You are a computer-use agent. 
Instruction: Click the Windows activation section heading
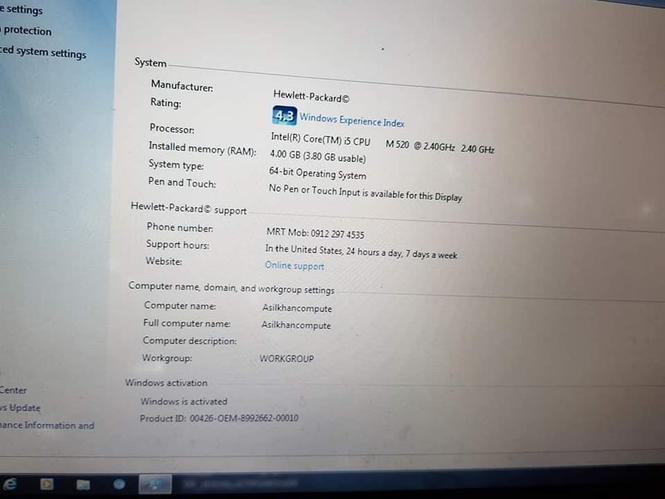(x=166, y=382)
